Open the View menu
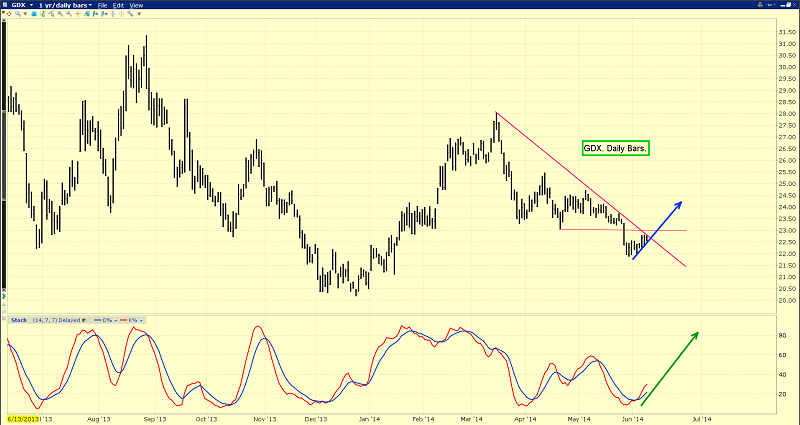The width and height of the screenshot is (800, 425). 135,5
